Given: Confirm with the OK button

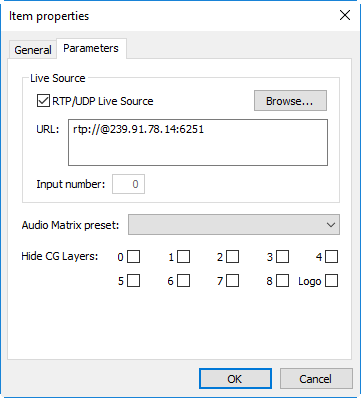Looking at the screenshot, I should pyautogui.click(x=235, y=379).
